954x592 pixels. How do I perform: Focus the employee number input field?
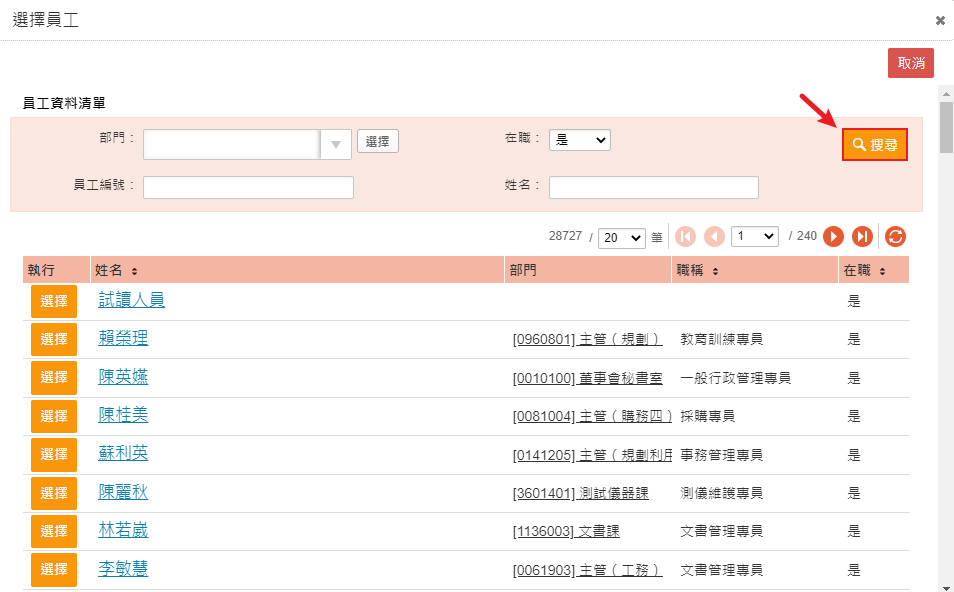coord(248,187)
